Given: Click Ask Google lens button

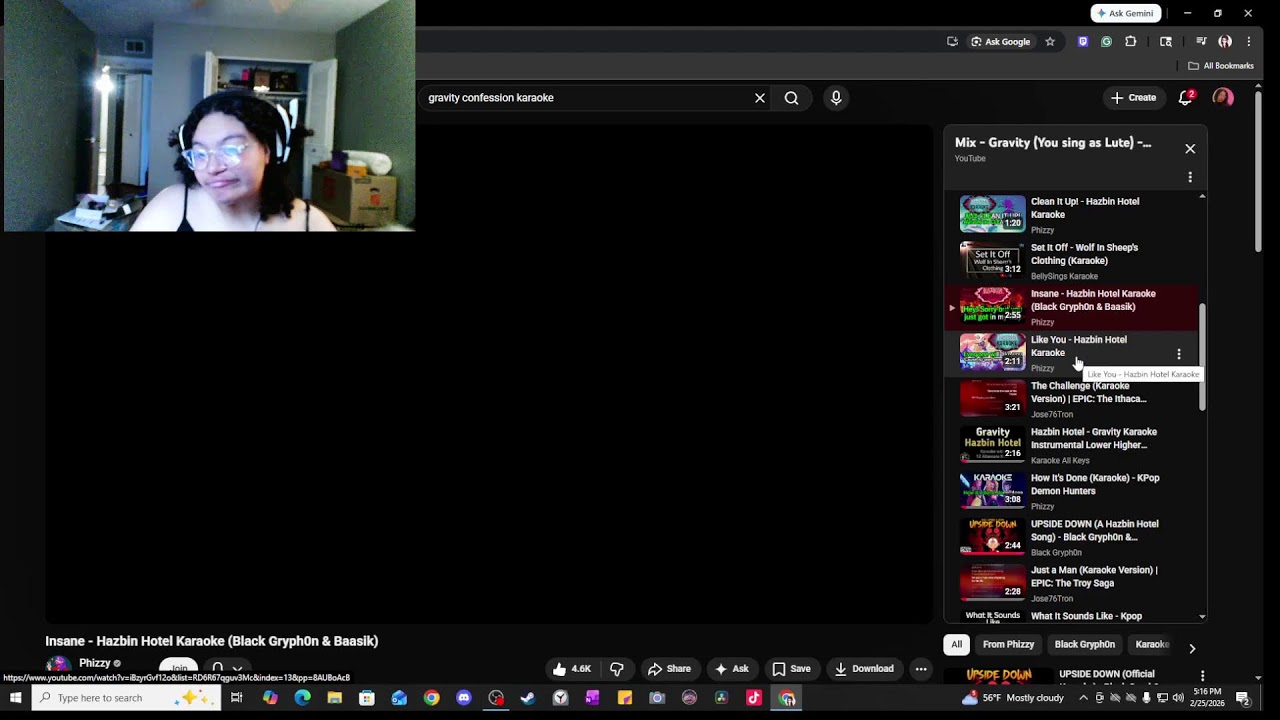Looking at the screenshot, I should click(x=1000, y=42).
